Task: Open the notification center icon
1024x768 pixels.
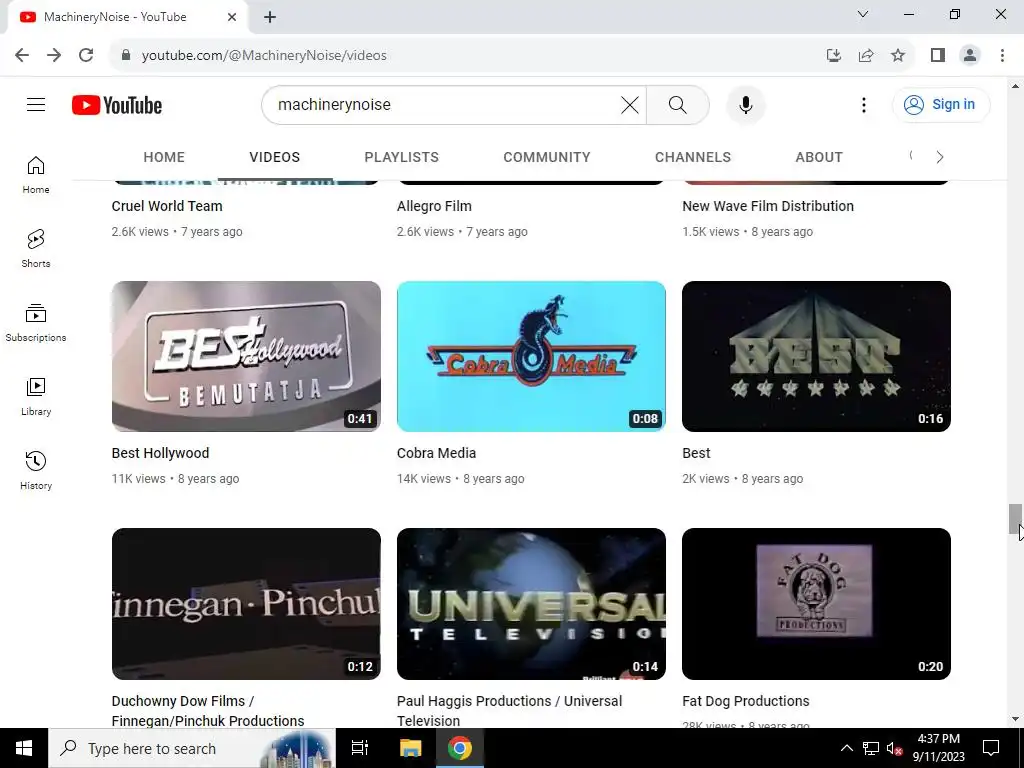Action: pos(991,748)
